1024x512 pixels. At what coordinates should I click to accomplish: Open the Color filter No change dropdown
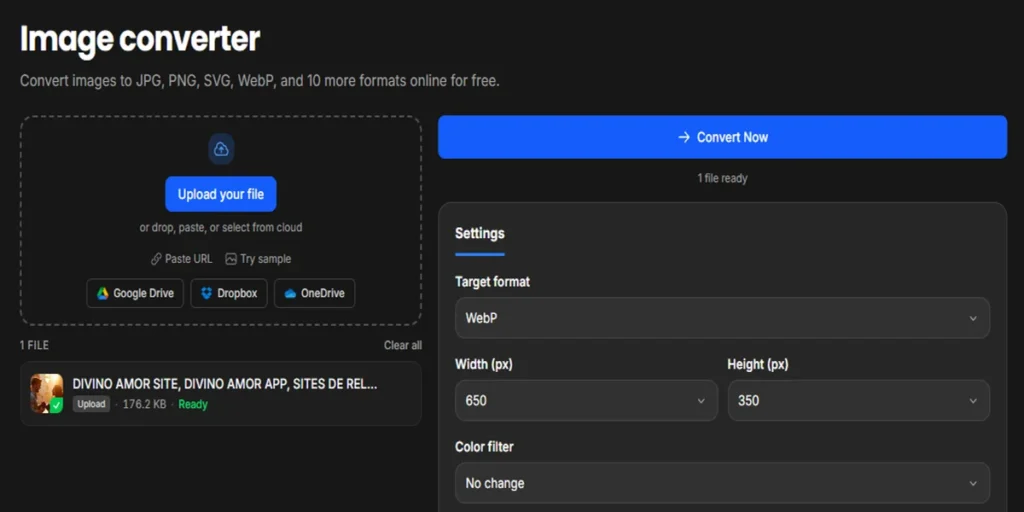[x=722, y=483]
